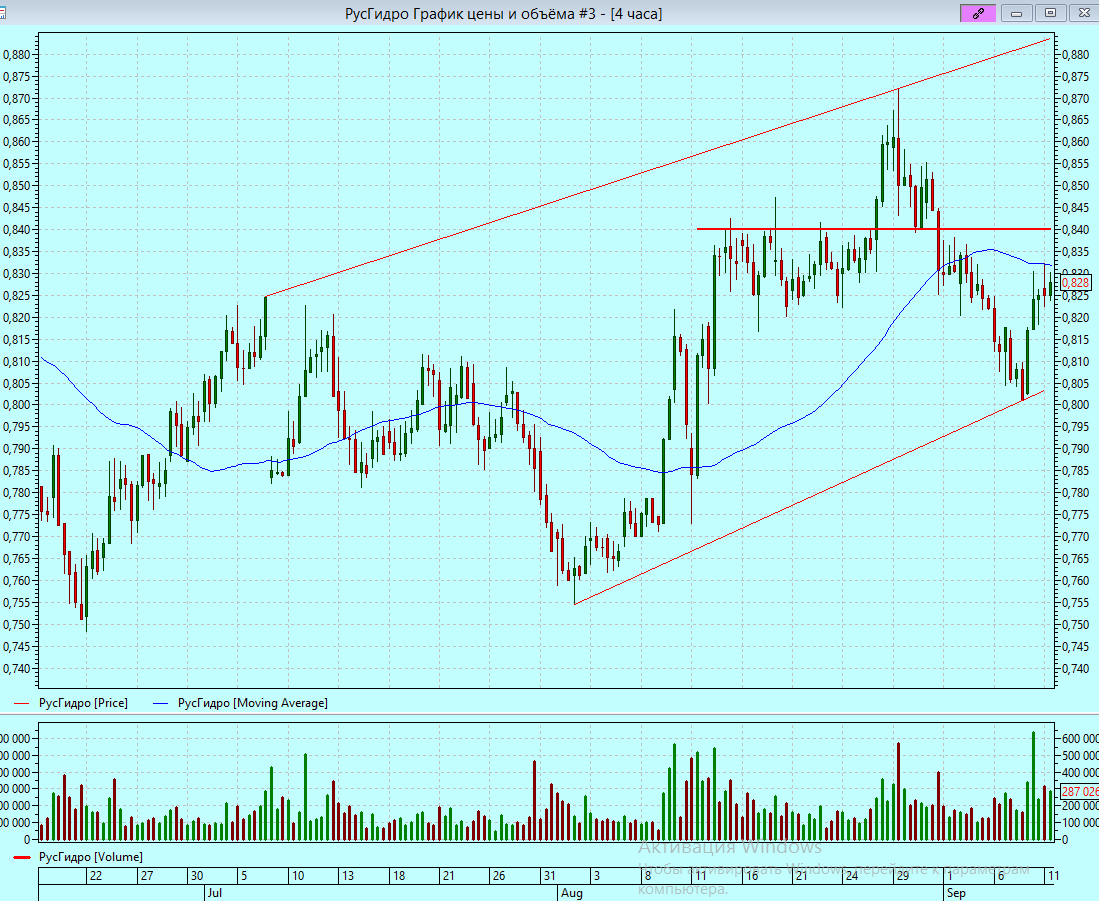The height and width of the screenshot is (901, 1099).
Task: Click the 100 000 label on right volume axis
Action: (x=1080, y=823)
